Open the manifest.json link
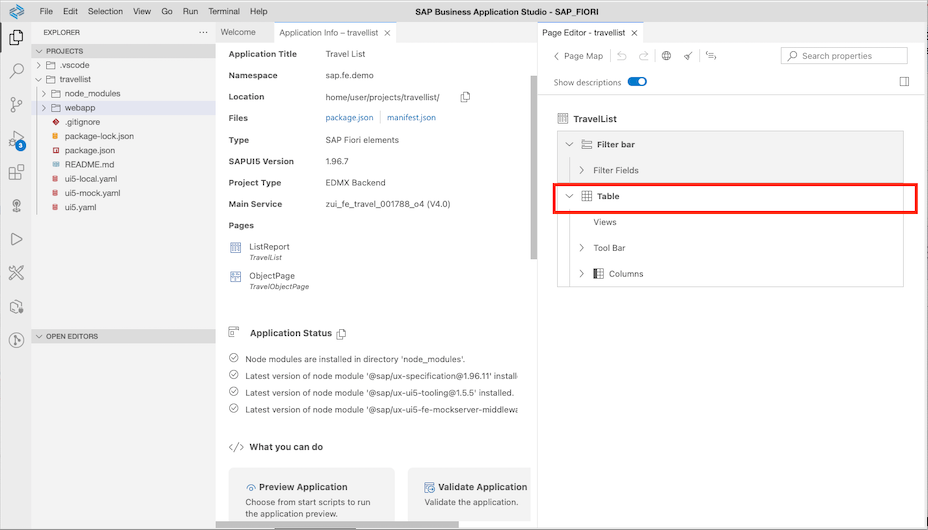928x530 pixels. (411, 118)
